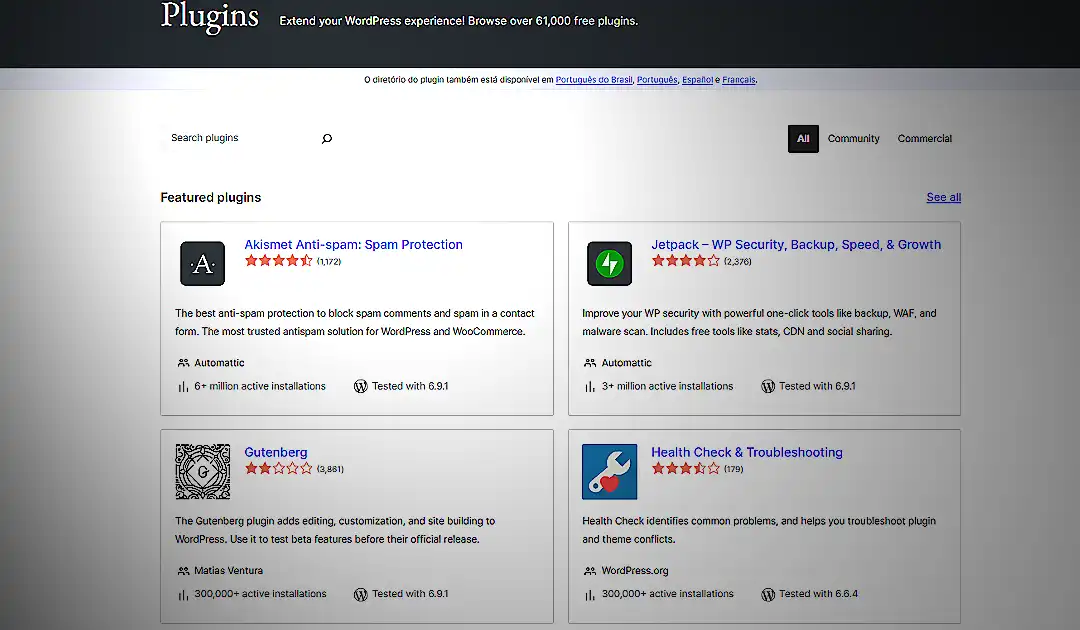Open the Jetpack green lightning icon
Image resolution: width=1080 pixels, height=630 pixels.
(610, 264)
